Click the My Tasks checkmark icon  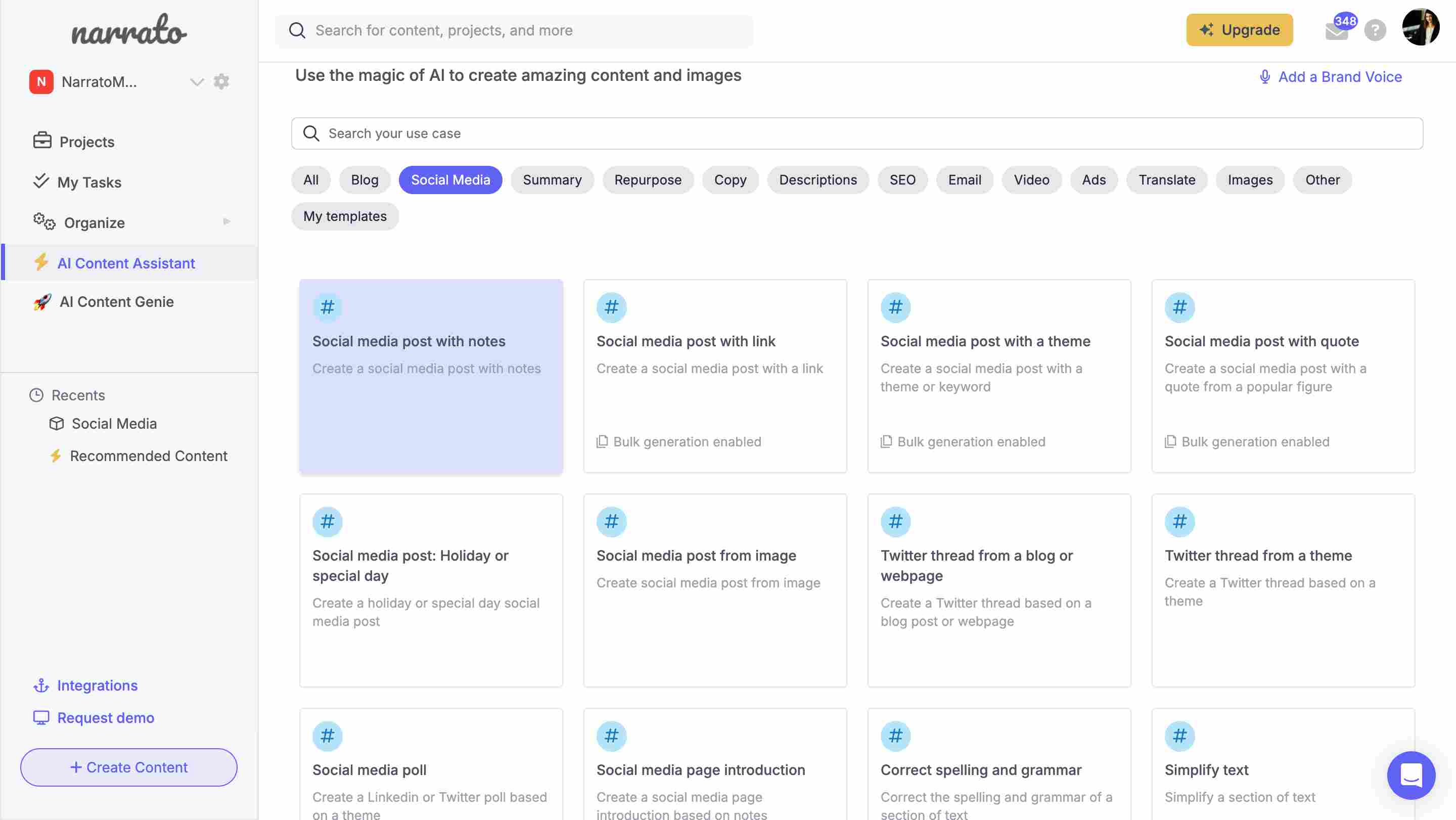[x=41, y=181]
